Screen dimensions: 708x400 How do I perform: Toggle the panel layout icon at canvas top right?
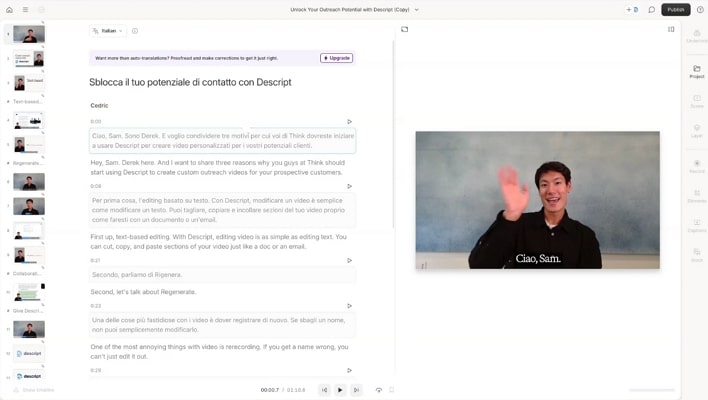pyautogui.click(x=671, y=29)
